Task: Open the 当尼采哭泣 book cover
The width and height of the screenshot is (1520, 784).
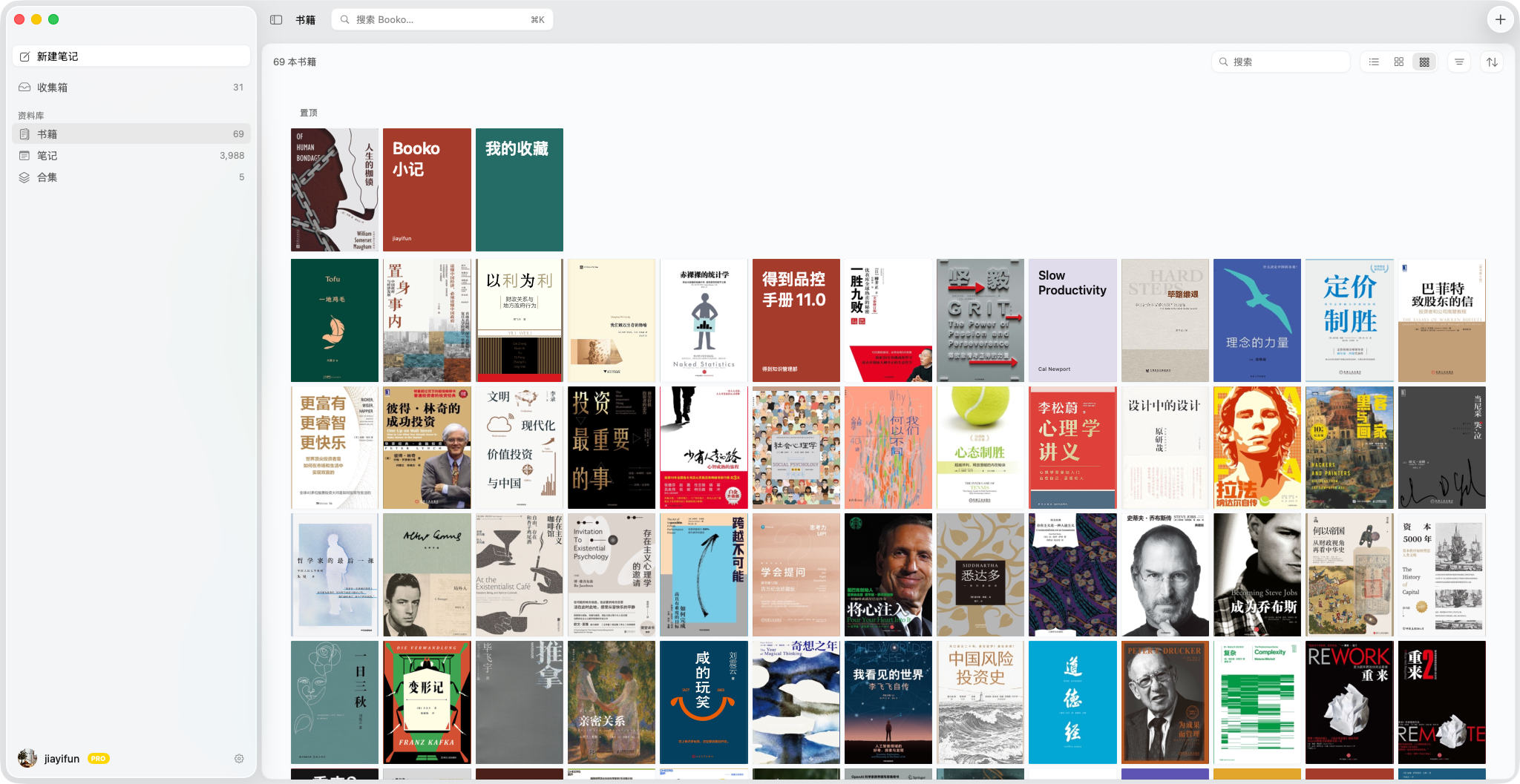Action: [x=1442, y=448]
